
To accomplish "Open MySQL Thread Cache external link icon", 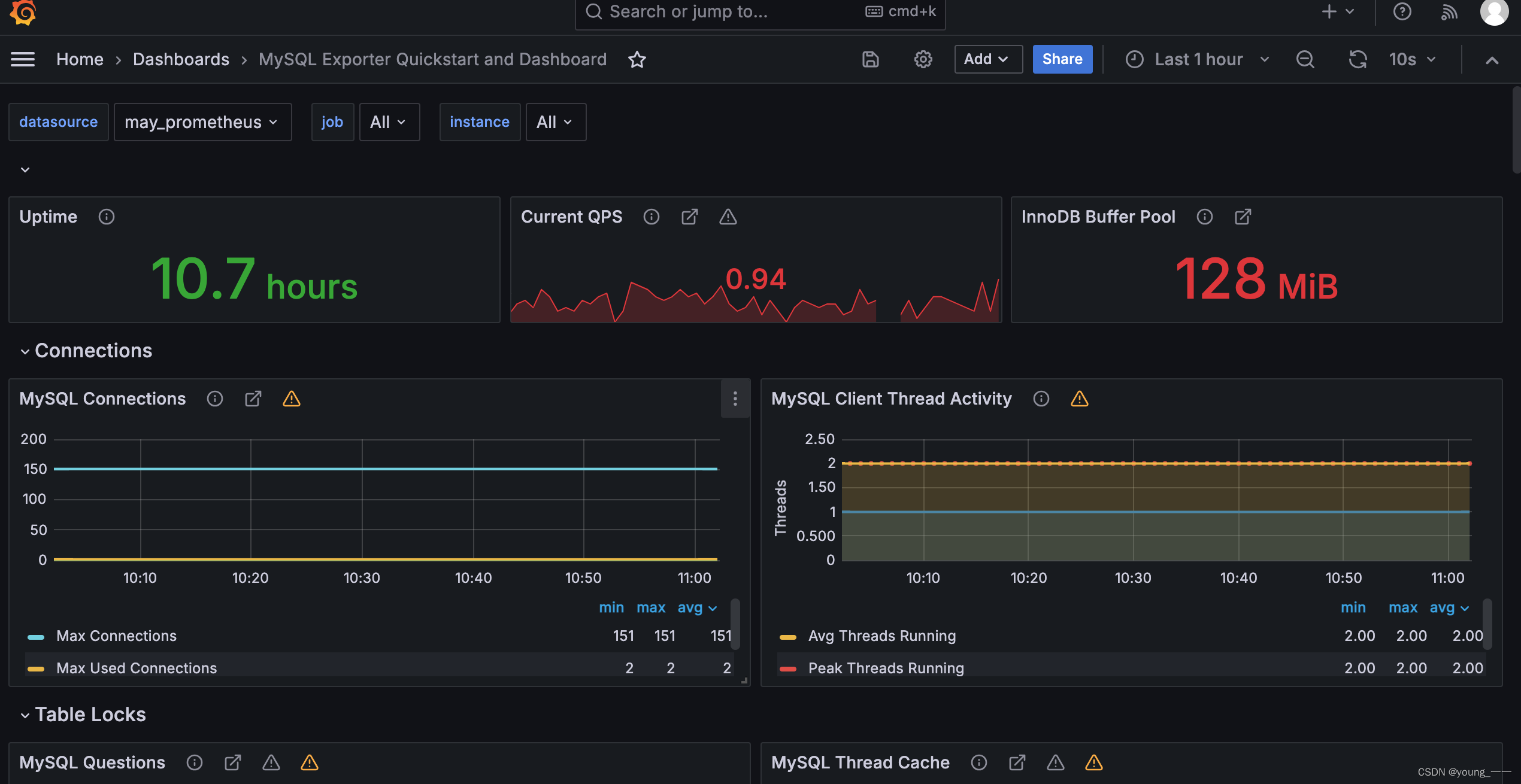I will point(1017,762).
